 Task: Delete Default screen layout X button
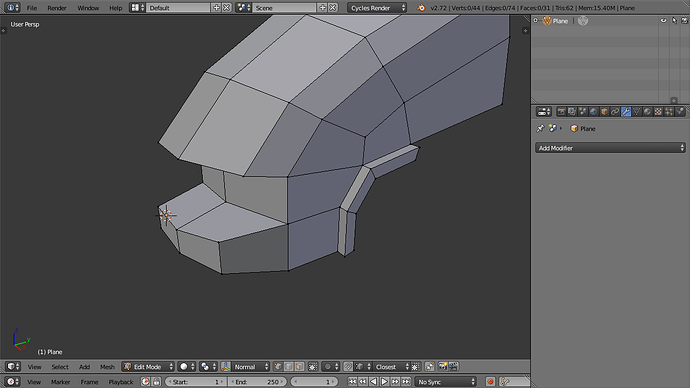(226, 7)
